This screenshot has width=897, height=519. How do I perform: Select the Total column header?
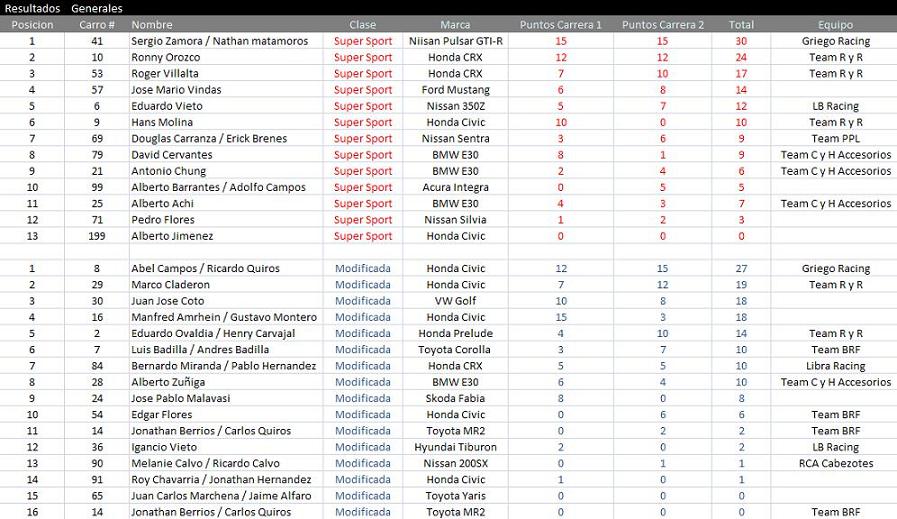click(x=741, y=25)
